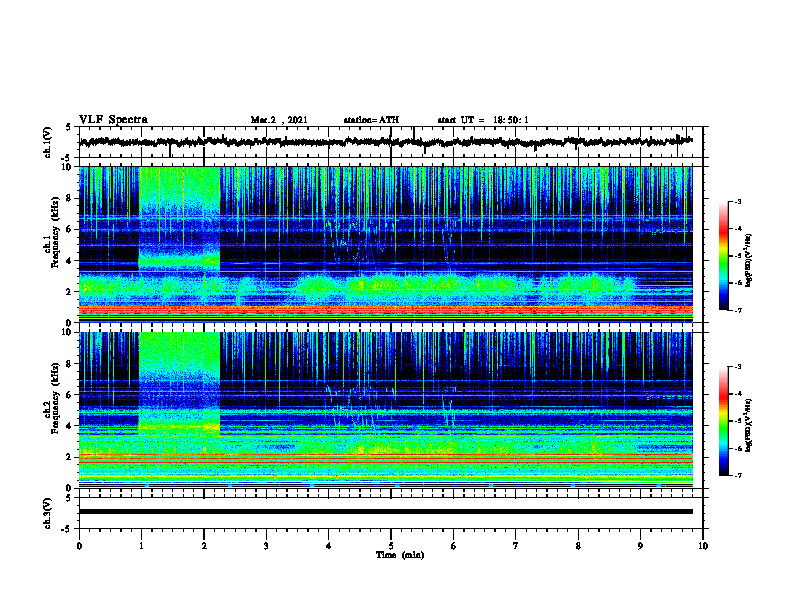Click the "Time (min)" axis title
Screen dimensions: 792x612
pyautogui.click(x=400, y=555)
